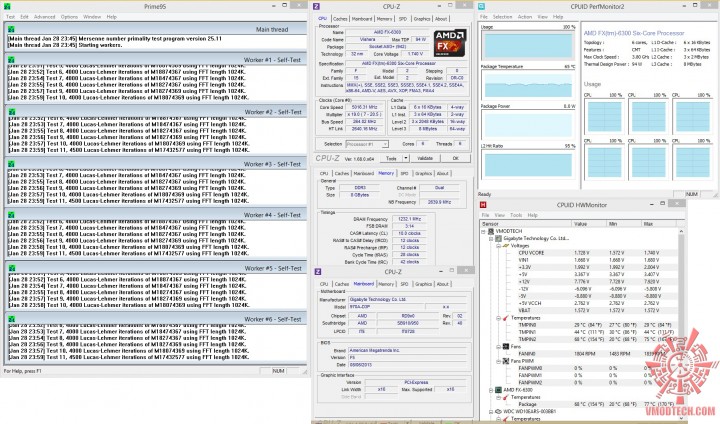720x424 pixels.
Task: Click the Tools button in CPU-Z
Action: [x=391, y=158]
